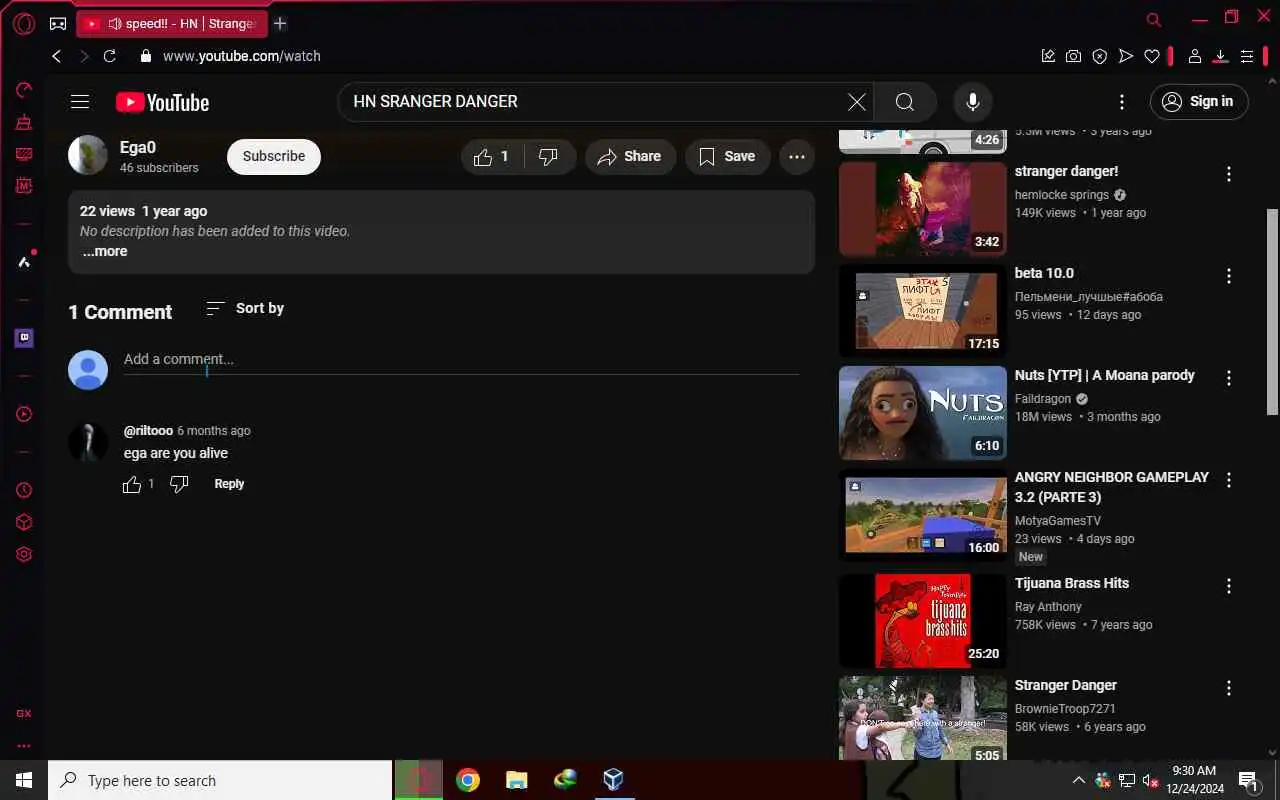Screen dimensions: 1280x800
Task: Open GX Control speedometer in sidebar
Action: coord(24,90)
